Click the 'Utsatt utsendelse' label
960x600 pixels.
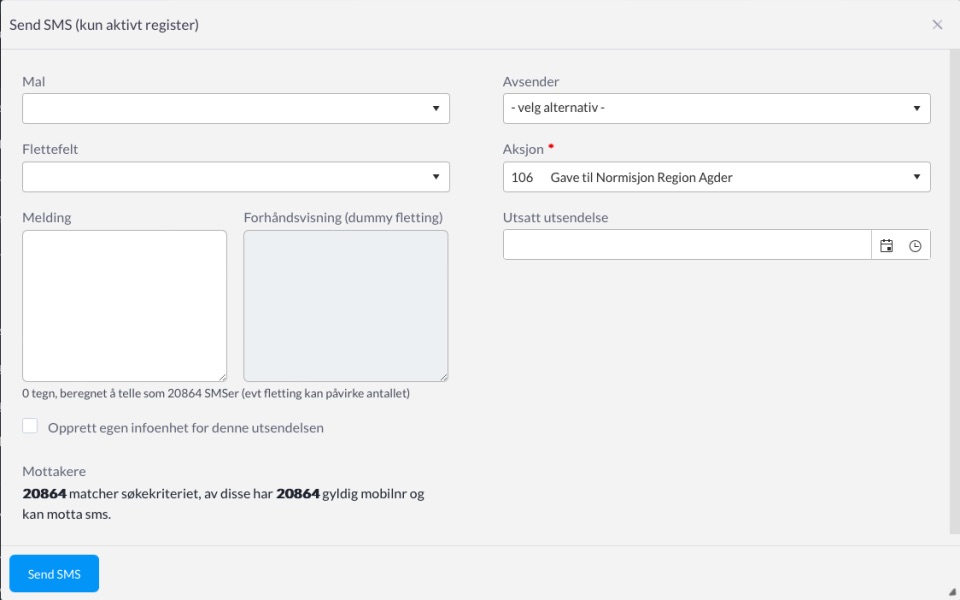click(x=555, y=217)
